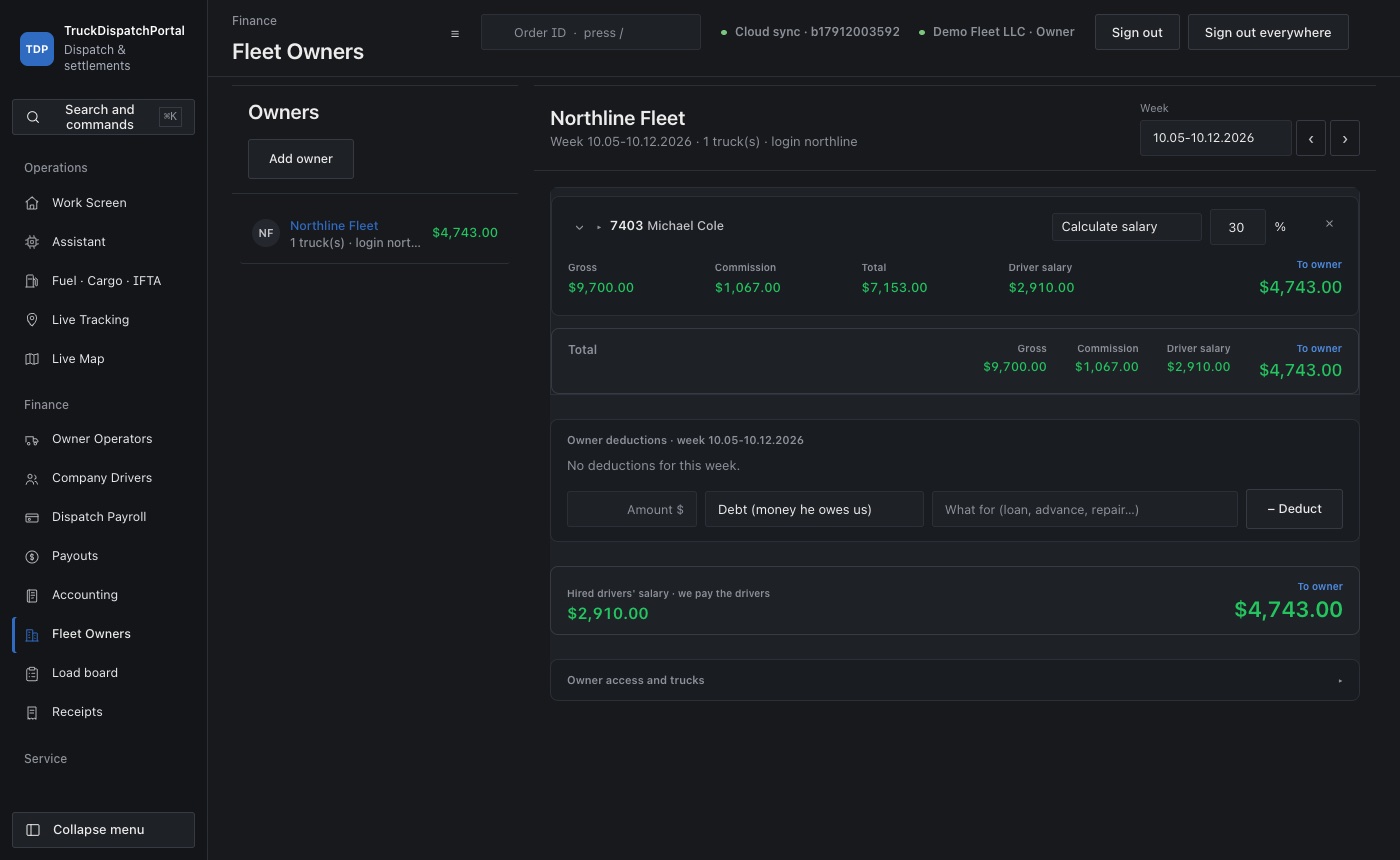
Task: Click the Payouts dollar icon
Action: (x=32, y=556)
